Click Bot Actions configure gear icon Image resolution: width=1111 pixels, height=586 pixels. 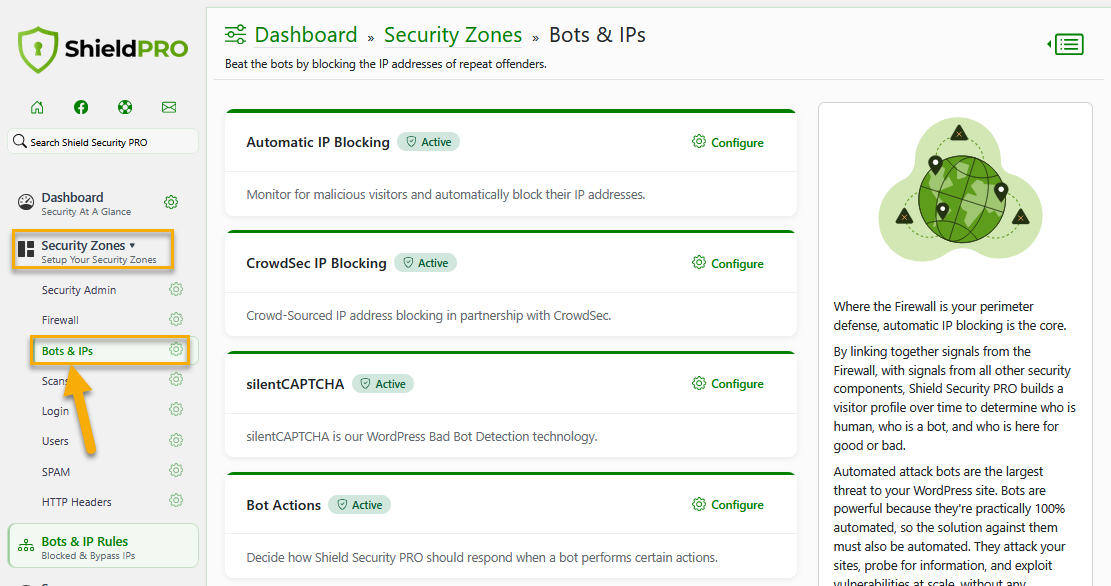point(699,504)
